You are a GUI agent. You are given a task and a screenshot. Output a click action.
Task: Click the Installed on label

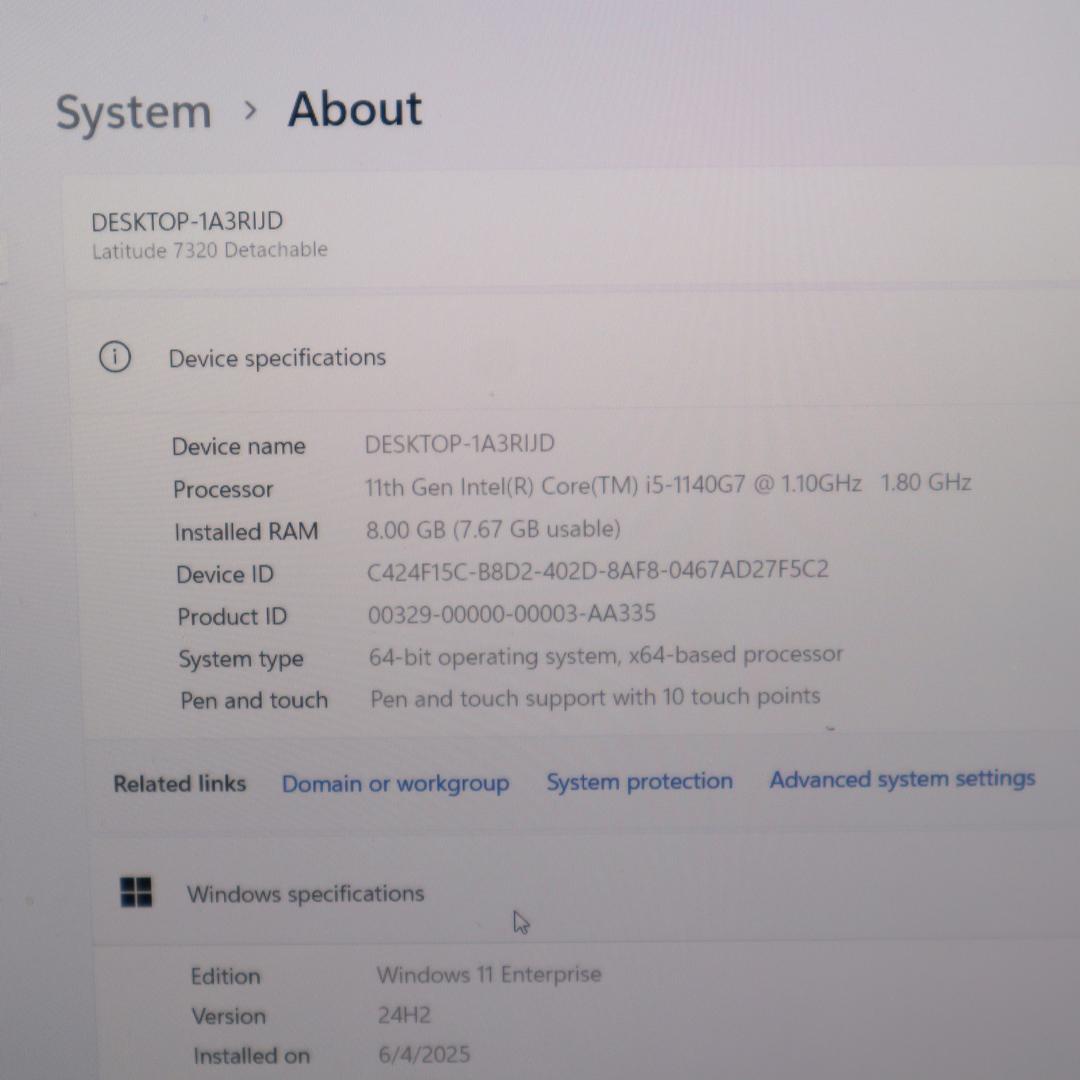pyautogui.click(x=251, y=1056)
